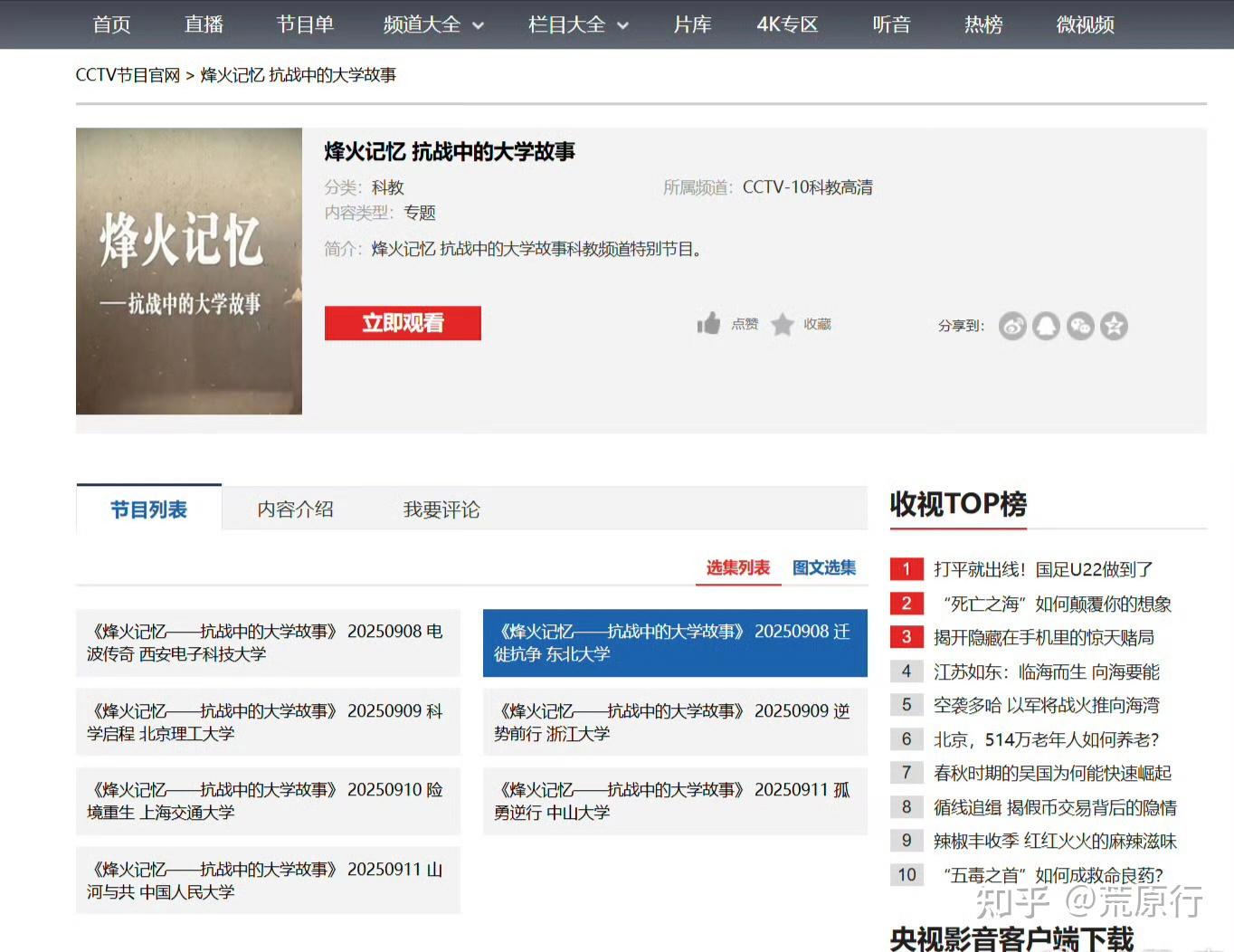This screenshot has height=952, width=1234.
Task: Click the content type value 专题
Action: [x=420, y=213]
